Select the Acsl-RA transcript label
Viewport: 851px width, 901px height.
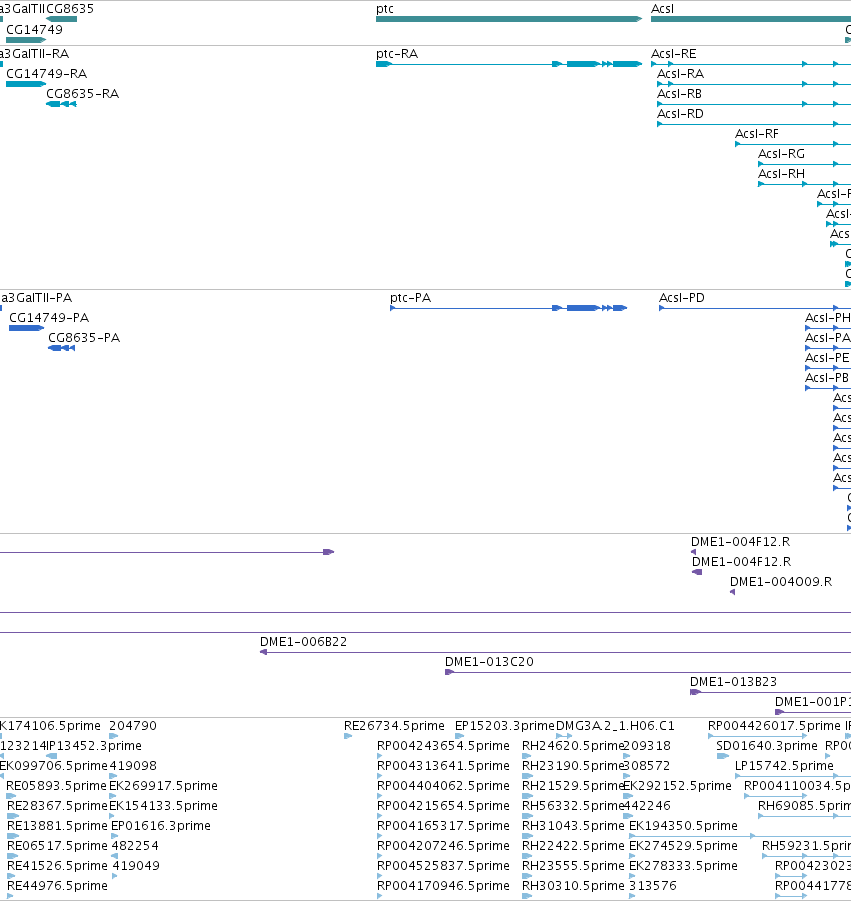point(680,74)
